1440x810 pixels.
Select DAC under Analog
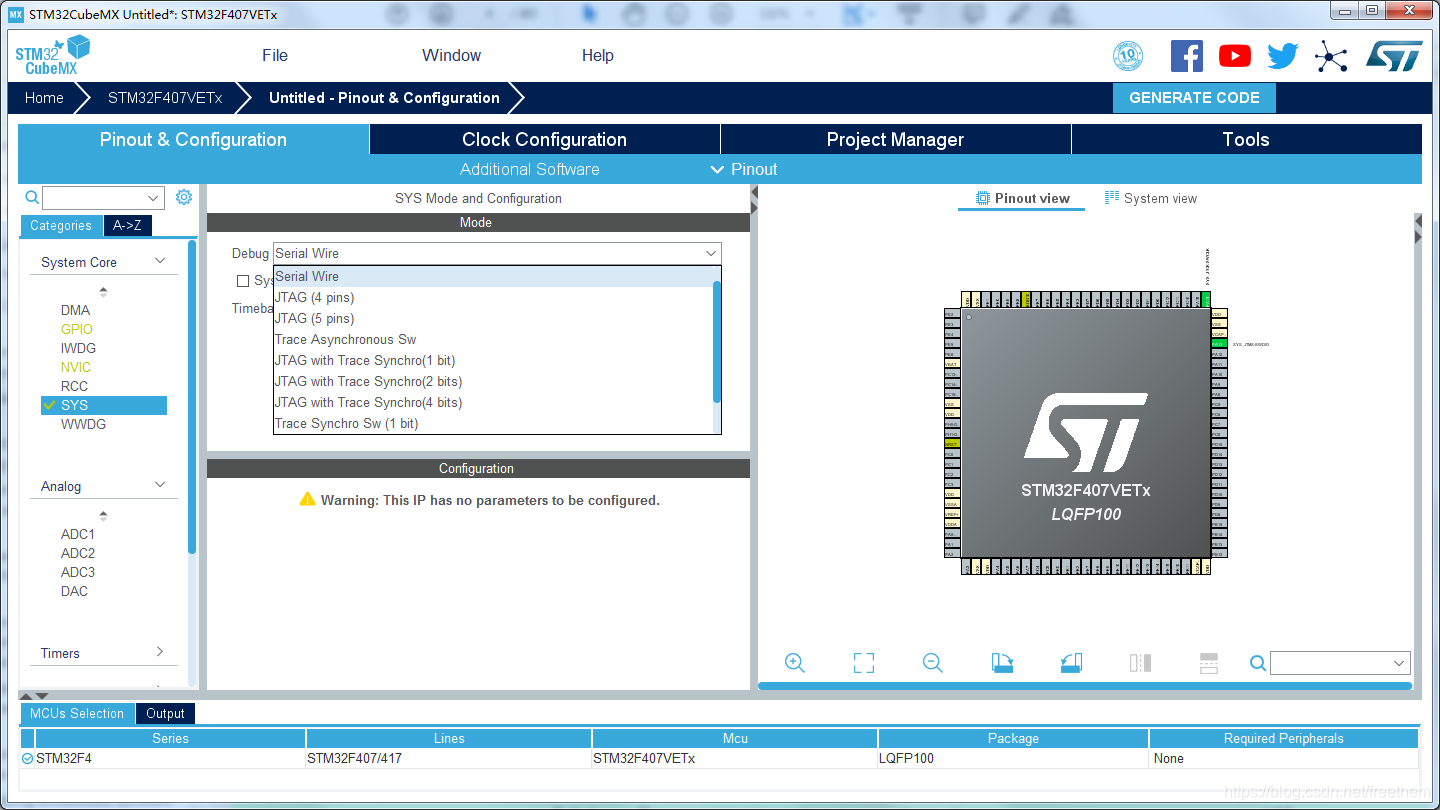(74, 592)
